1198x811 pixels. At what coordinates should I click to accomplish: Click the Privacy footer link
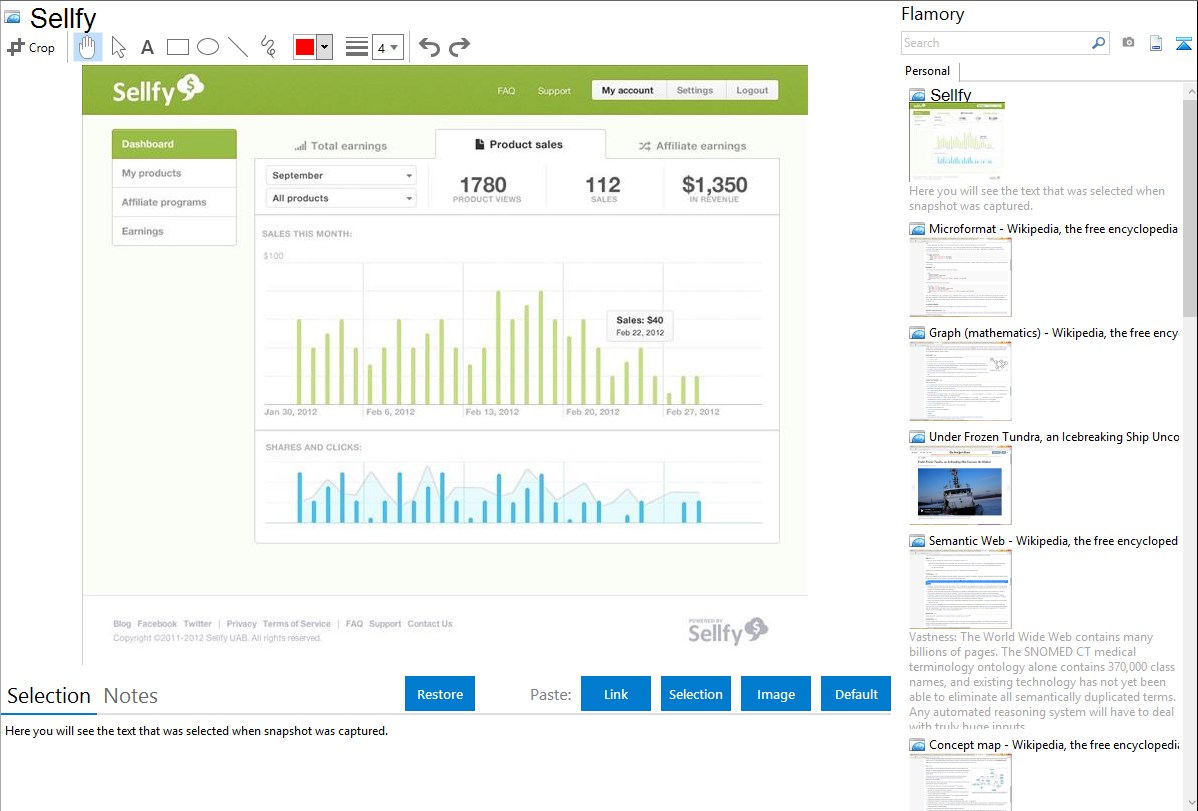(x=241, y=624)
